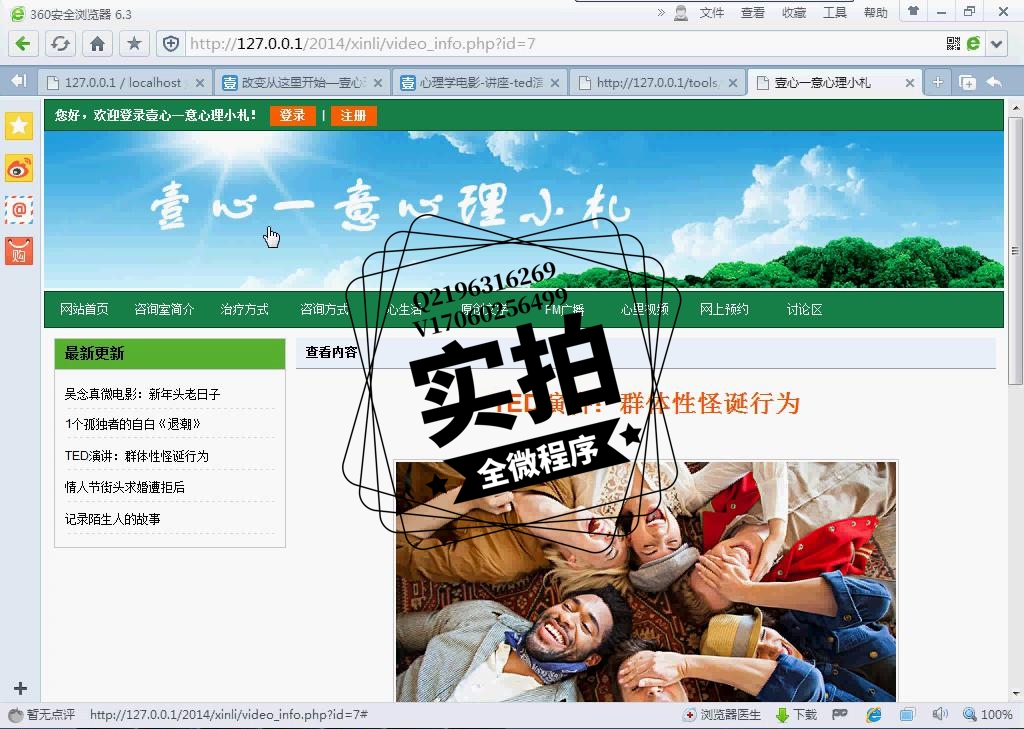Image resolution: width=1024 pixels, height=729 pixels.
Task: Close the 127.0.0.1 / localhost tab
Action: pos(200,83)
